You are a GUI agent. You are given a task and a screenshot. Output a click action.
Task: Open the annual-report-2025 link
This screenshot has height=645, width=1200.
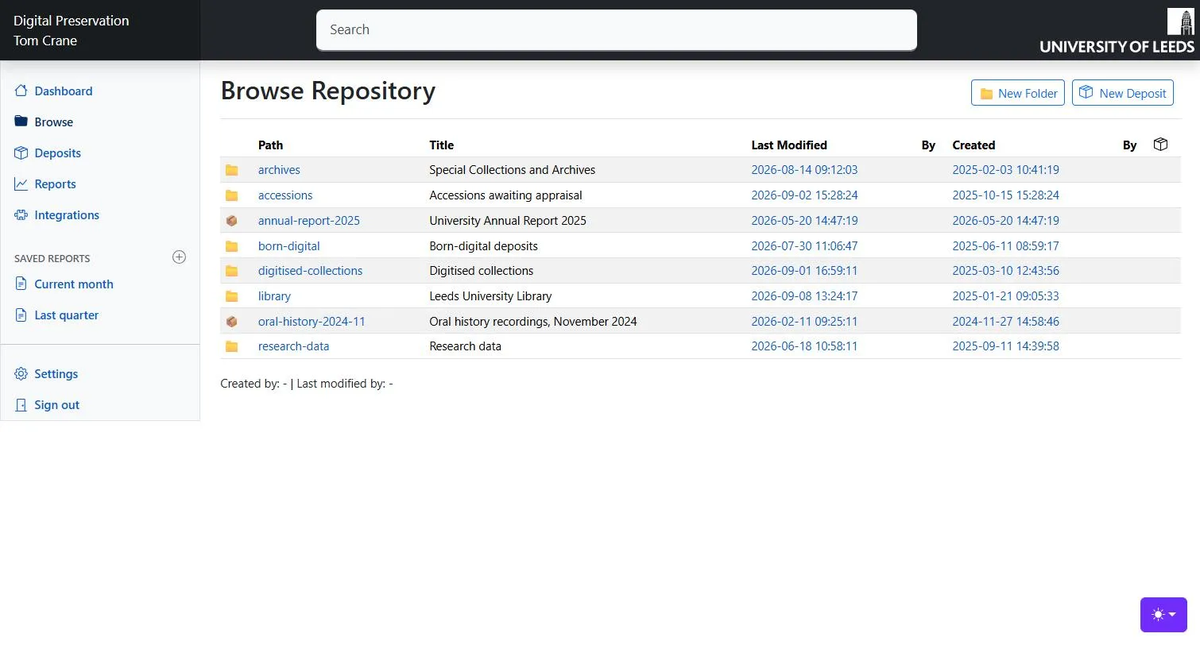(309, 220)
